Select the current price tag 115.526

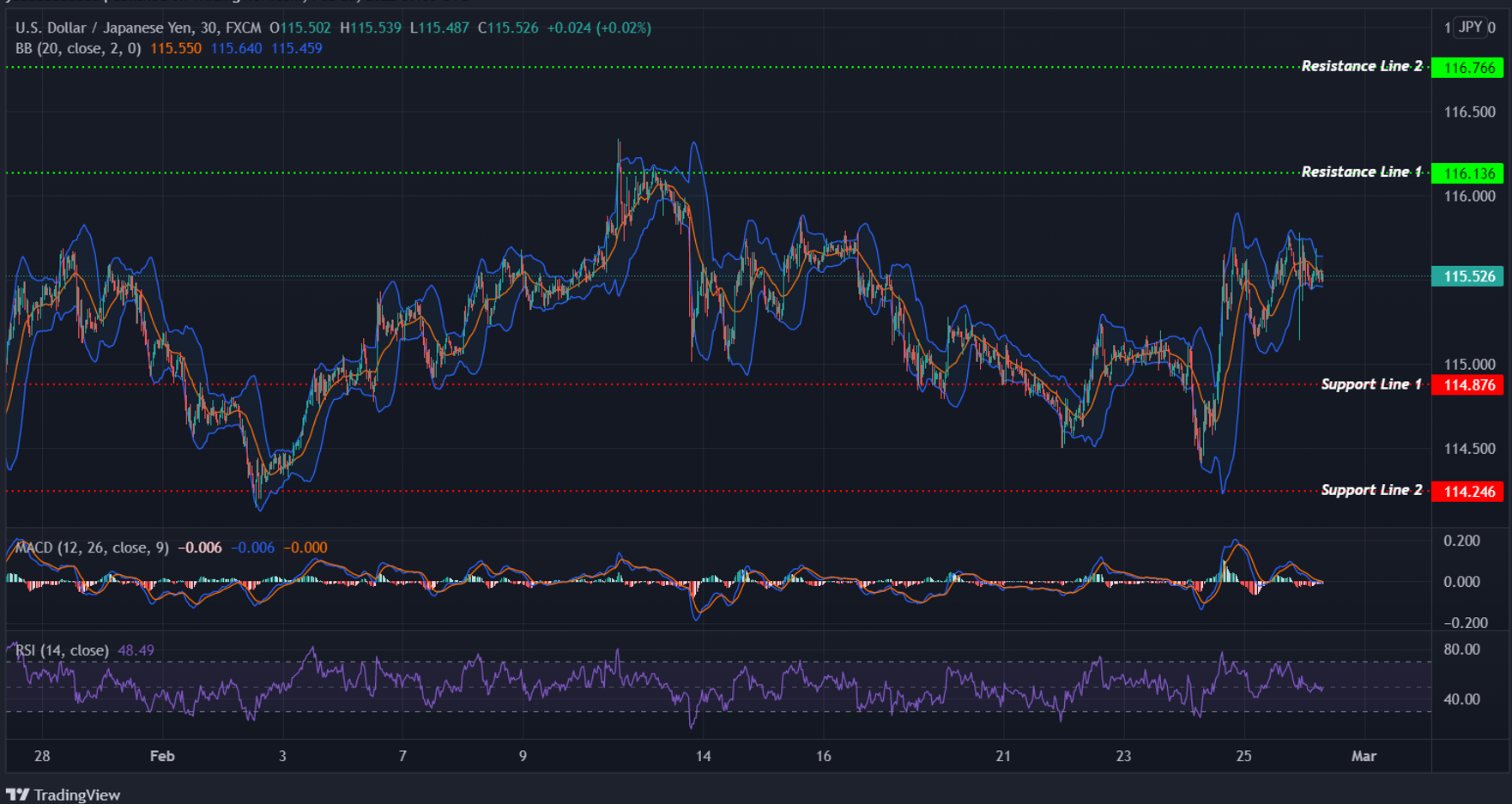click(x=1468, y=276)
